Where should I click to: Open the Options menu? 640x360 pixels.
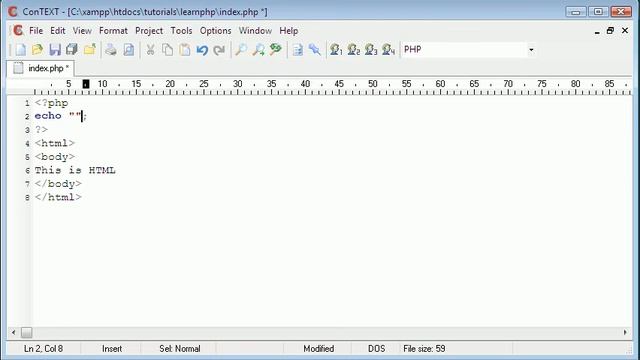coord(216,31)
